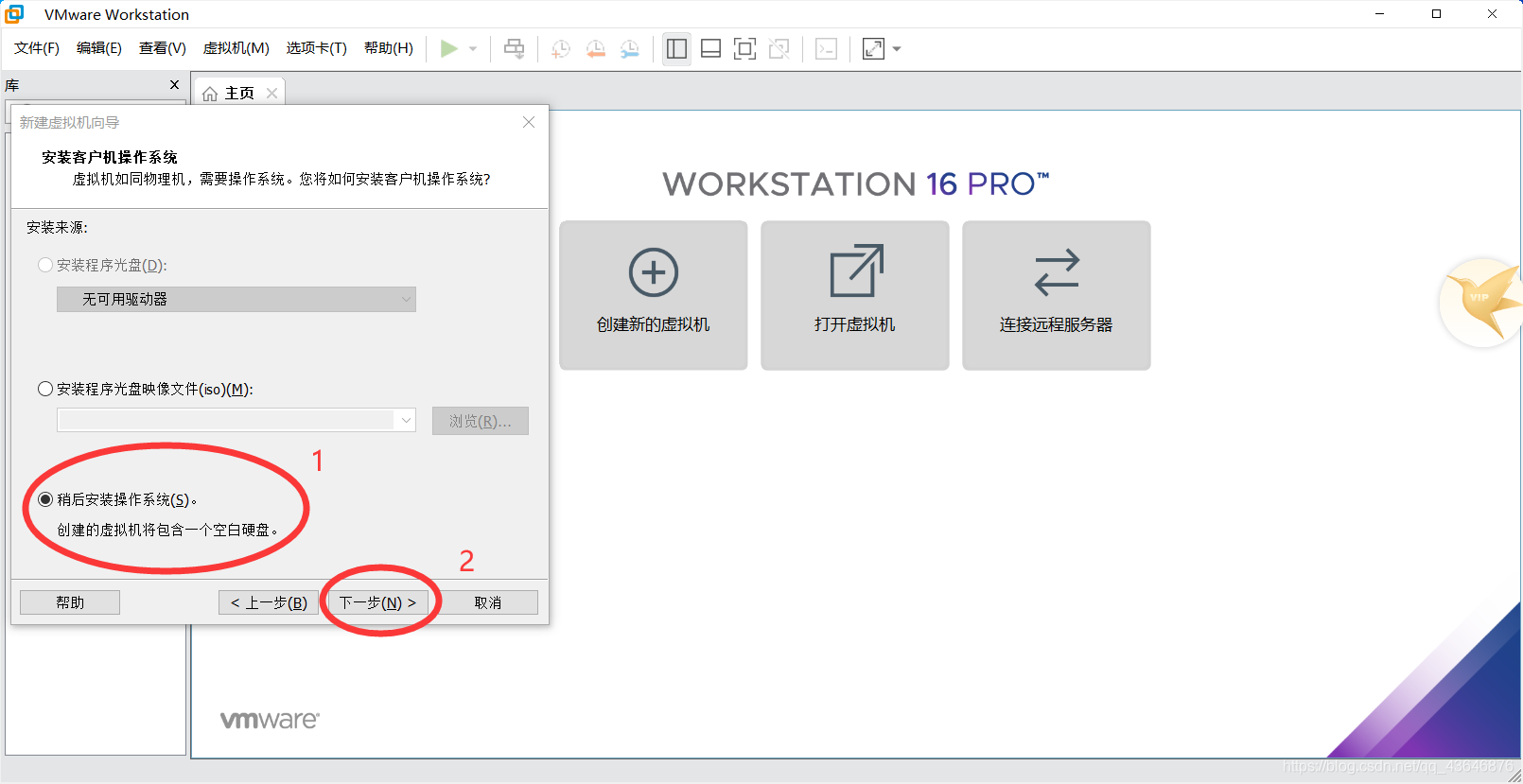Click the 帮助 help button in wizard
Viewport: 1523px width, 784px height.
pos(70,602)
